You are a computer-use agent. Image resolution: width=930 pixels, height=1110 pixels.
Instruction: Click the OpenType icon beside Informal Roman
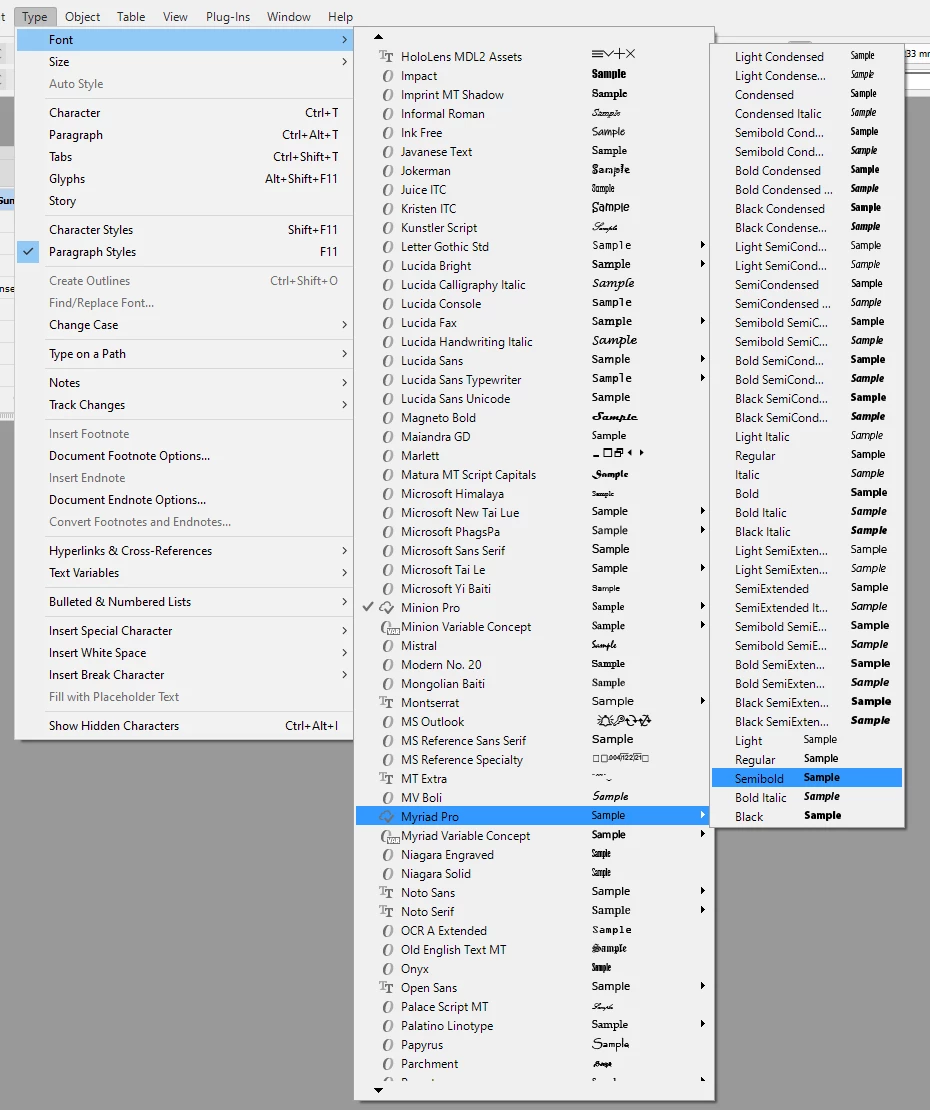387,114
